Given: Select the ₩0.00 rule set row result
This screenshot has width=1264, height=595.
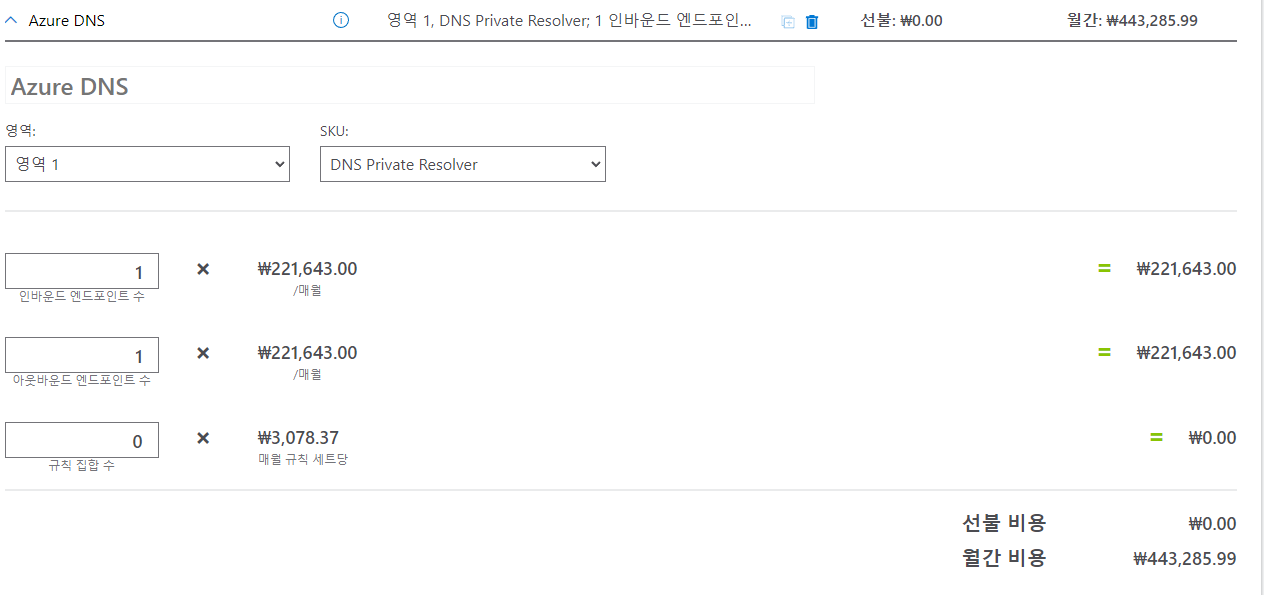Looking at the screenshot, I should click(1212, 437).
